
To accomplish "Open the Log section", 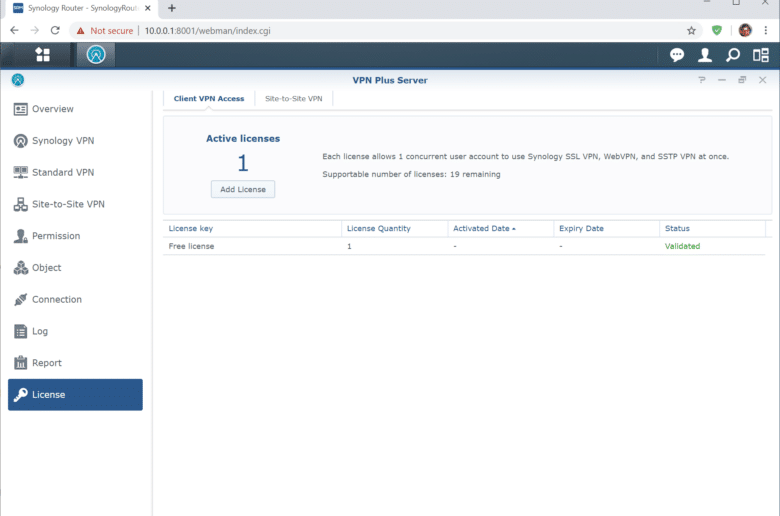I will 75,331.
